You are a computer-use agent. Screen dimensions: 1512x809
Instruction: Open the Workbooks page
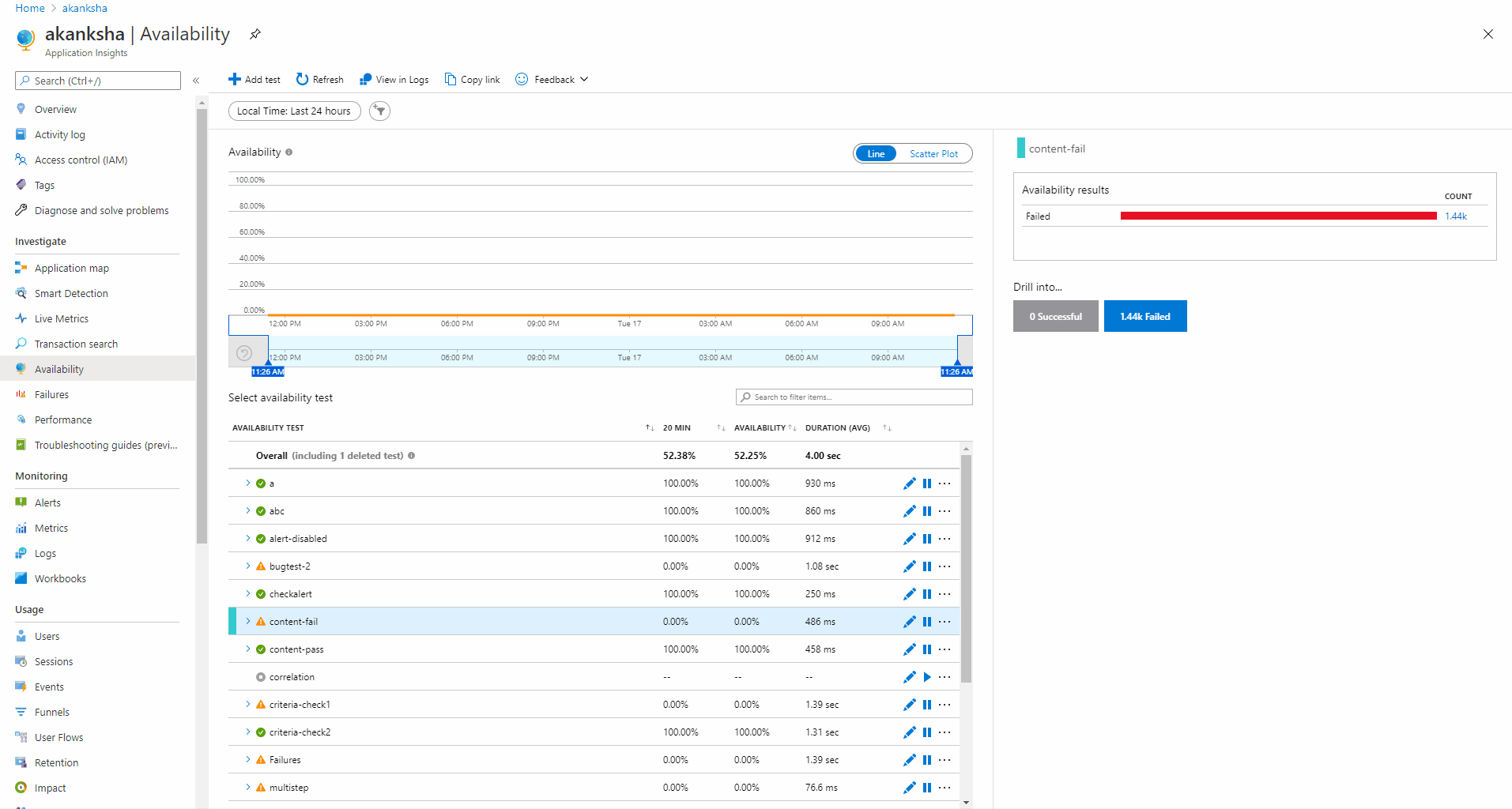60,578
